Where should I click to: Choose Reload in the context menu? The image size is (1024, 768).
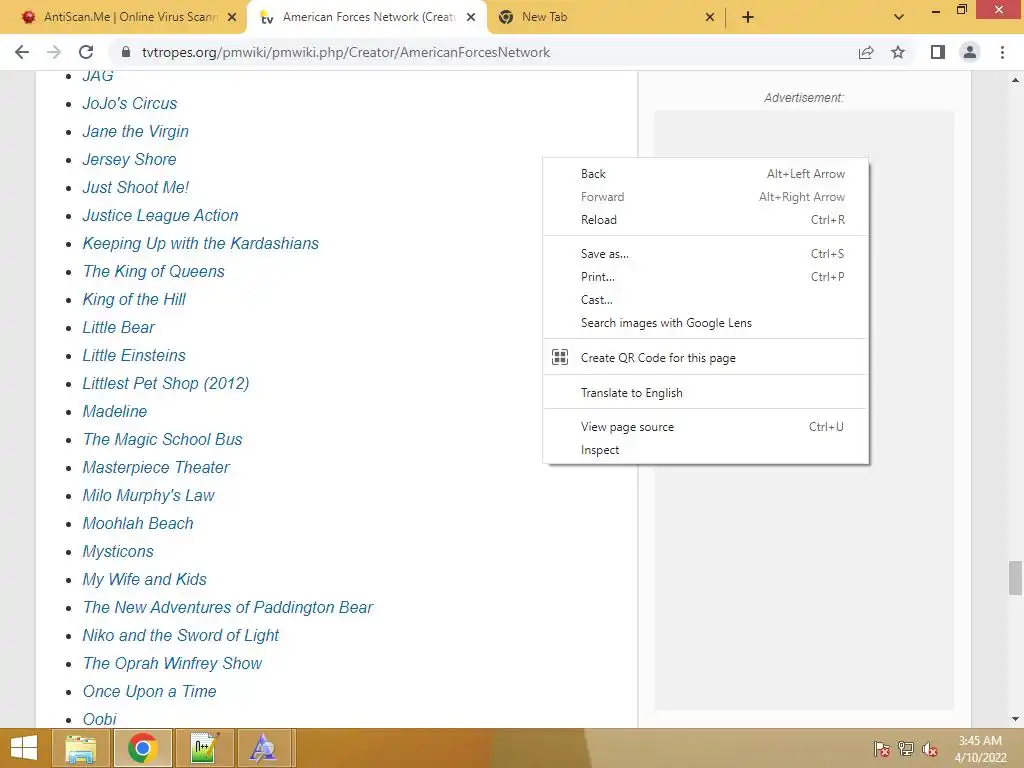(705, 219)
